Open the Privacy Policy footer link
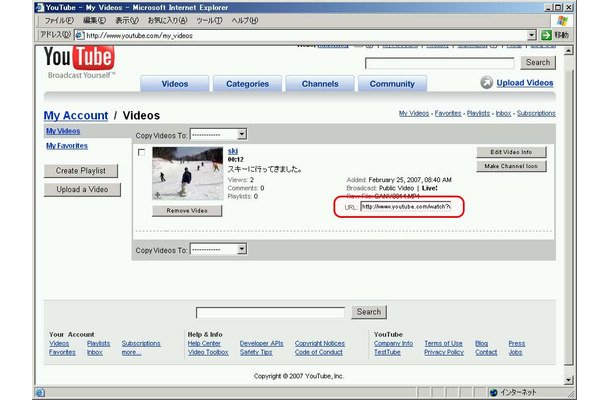610x400 pixels. point(444,352)
